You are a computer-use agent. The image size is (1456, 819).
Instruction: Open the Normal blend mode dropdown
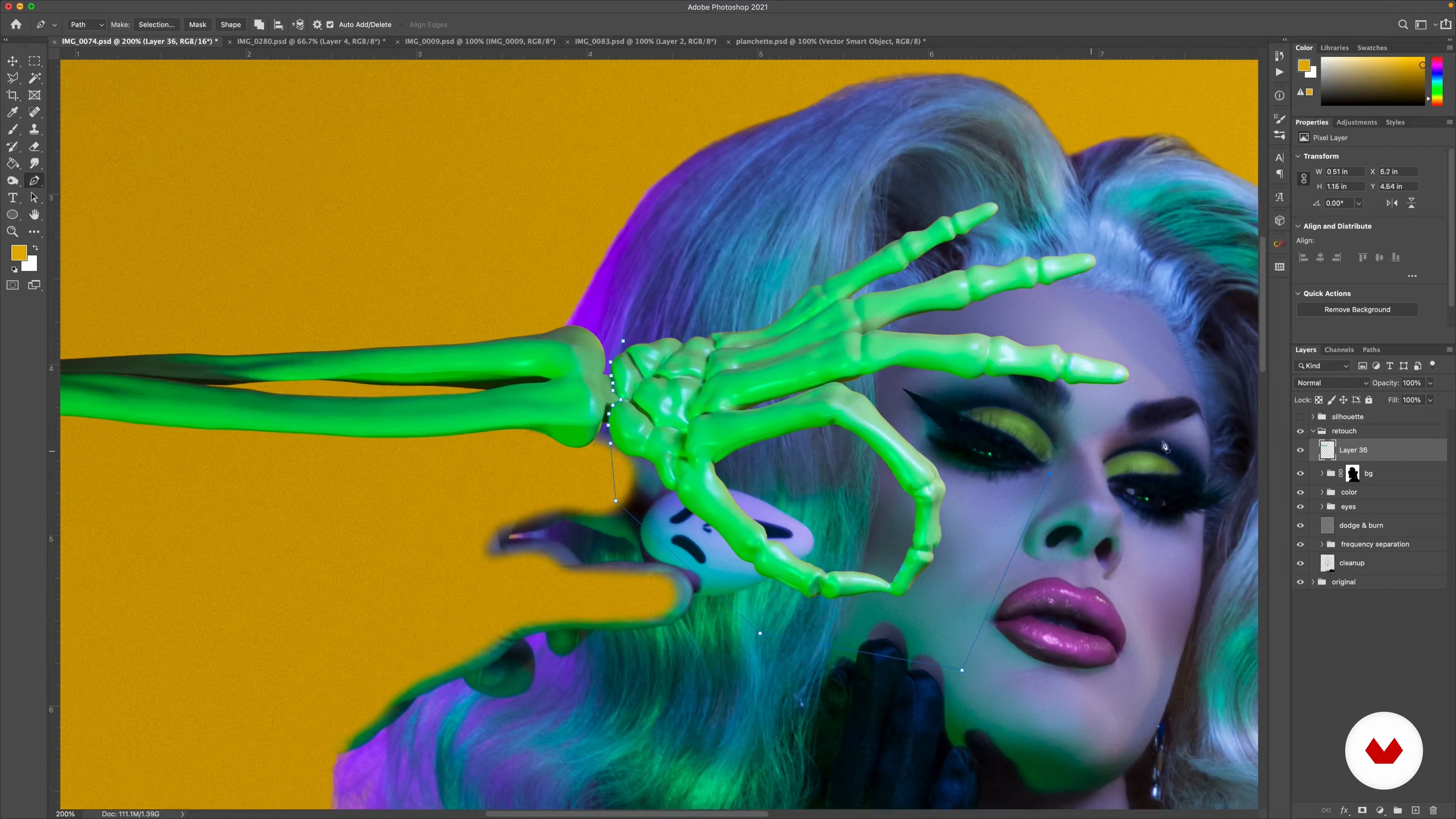pyautogui.click(x=1332, y=383)
